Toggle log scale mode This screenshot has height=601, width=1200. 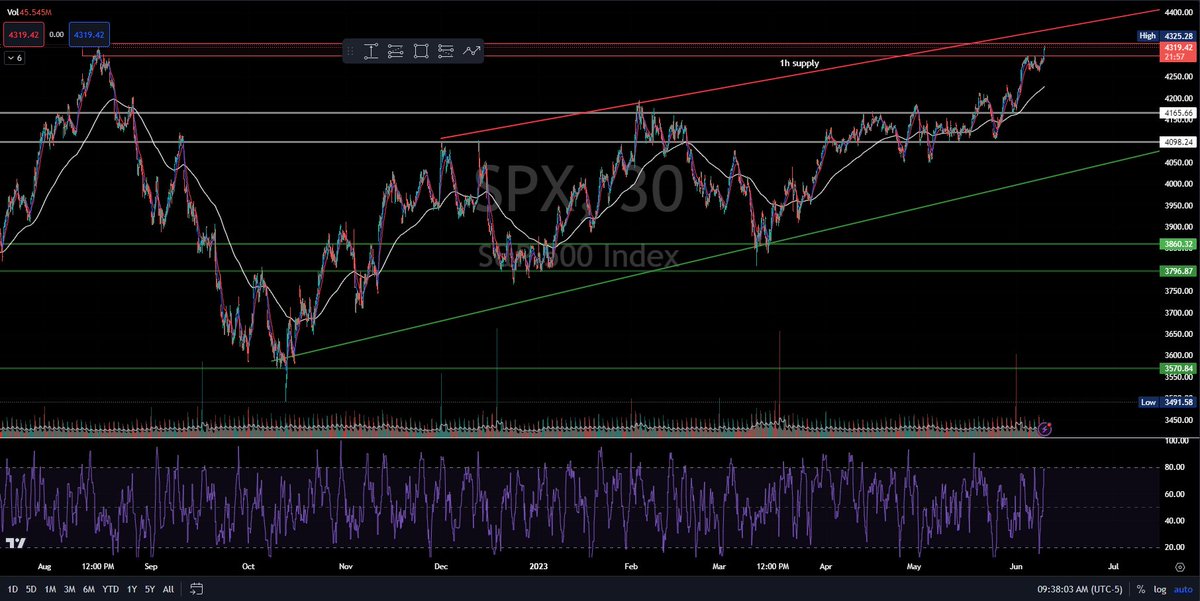pos(1160,589)
